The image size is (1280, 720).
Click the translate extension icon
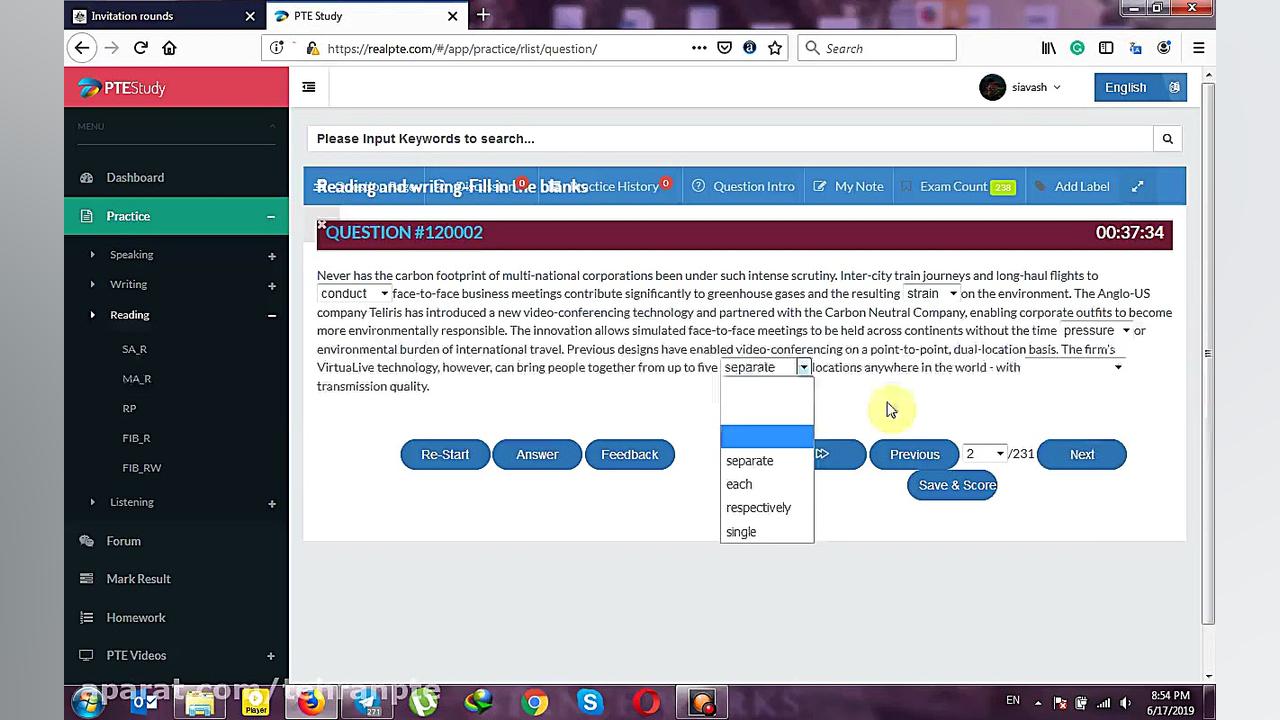tap(1135, 48)
